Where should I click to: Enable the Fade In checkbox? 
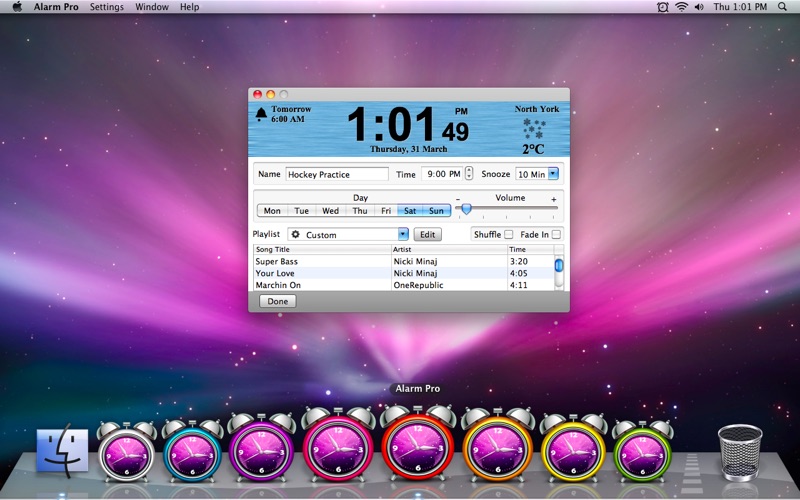[556, 234]
